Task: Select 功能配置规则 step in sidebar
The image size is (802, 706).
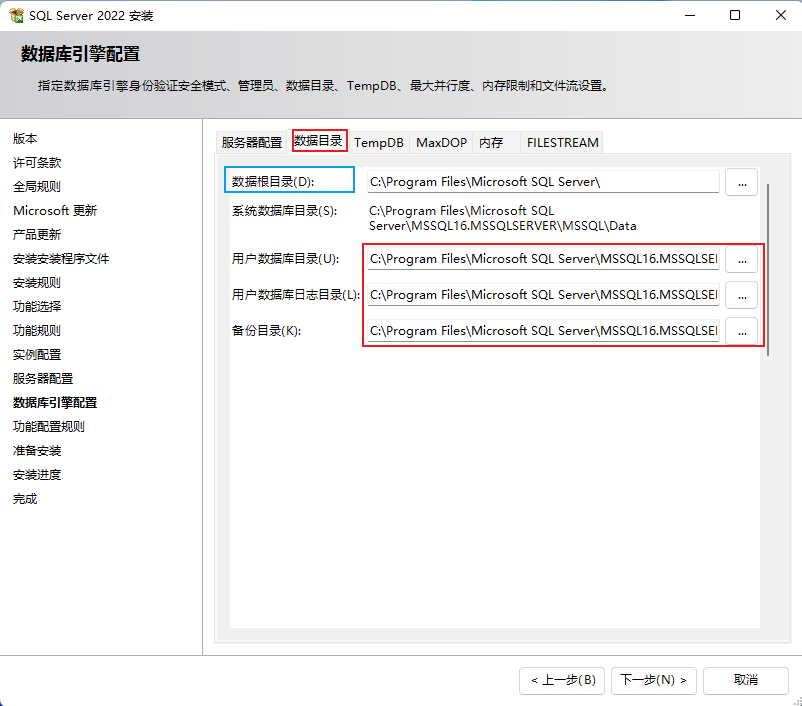Action: [49, 427]
